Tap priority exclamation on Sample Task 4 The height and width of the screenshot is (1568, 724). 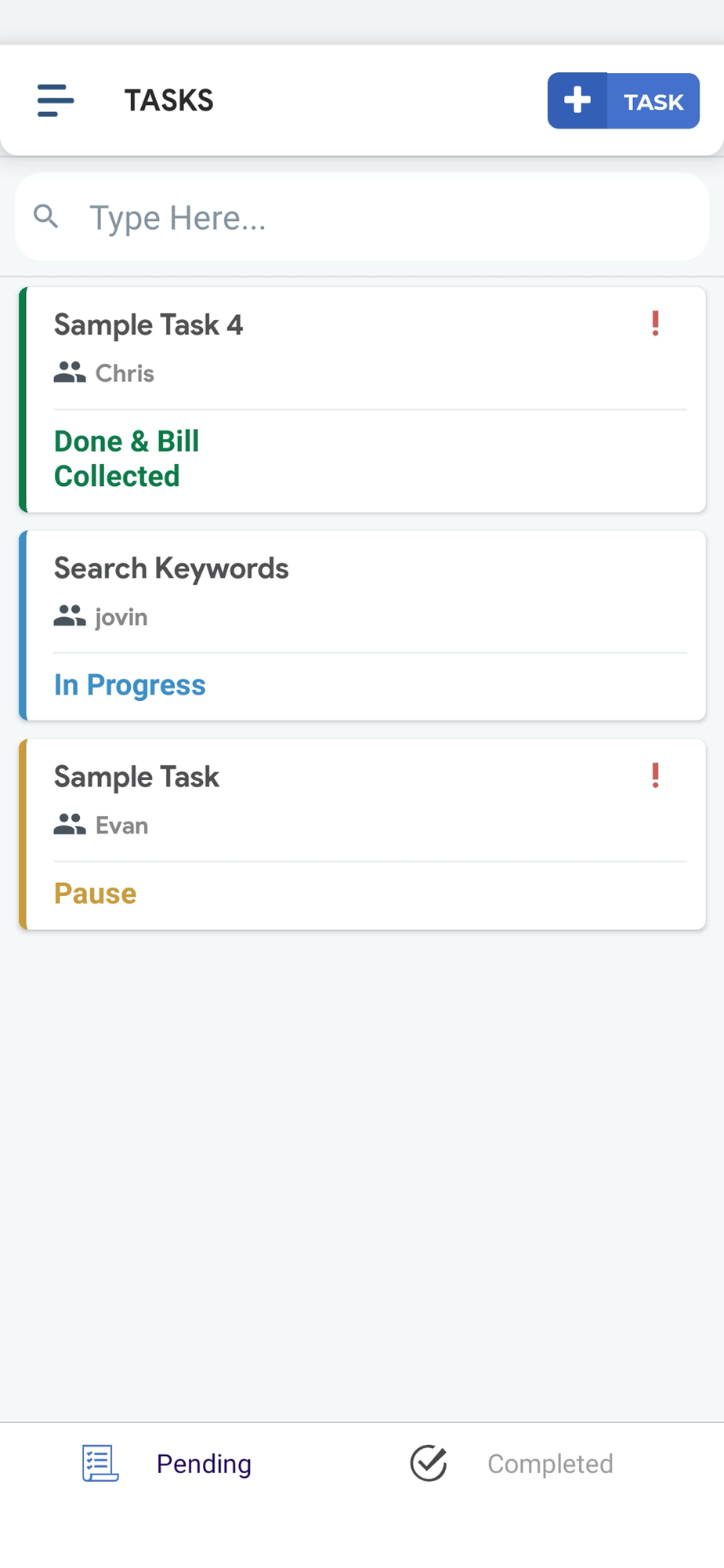click(x=655, y=323)
